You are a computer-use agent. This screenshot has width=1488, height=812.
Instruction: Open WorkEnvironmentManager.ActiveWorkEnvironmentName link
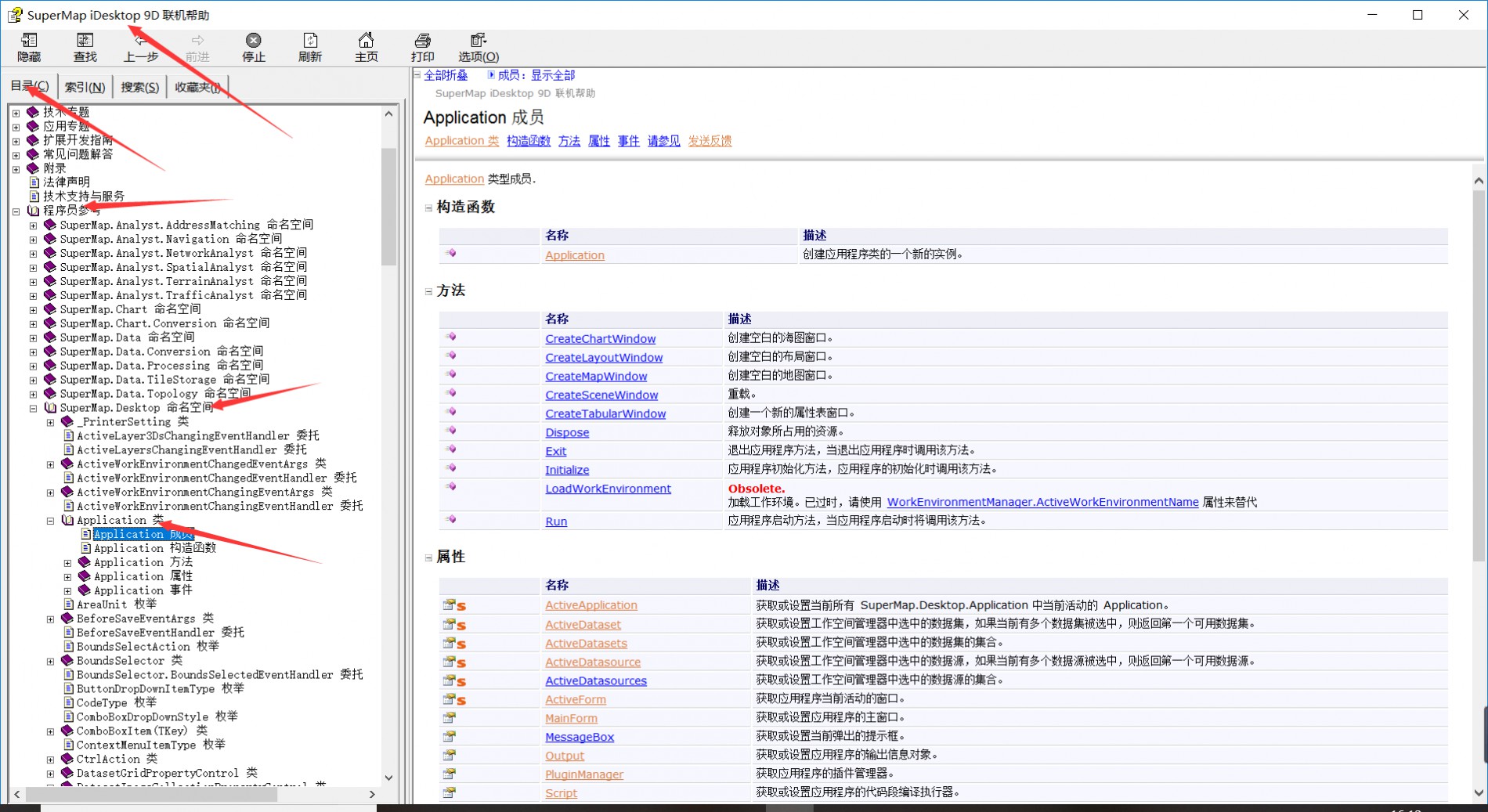coord(1042,502)
